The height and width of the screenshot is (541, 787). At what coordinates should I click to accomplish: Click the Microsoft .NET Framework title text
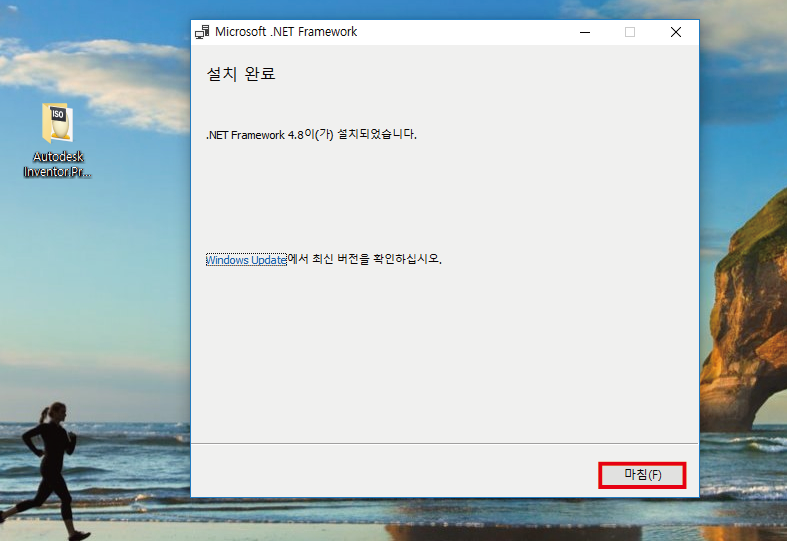[x=286, y=32]
